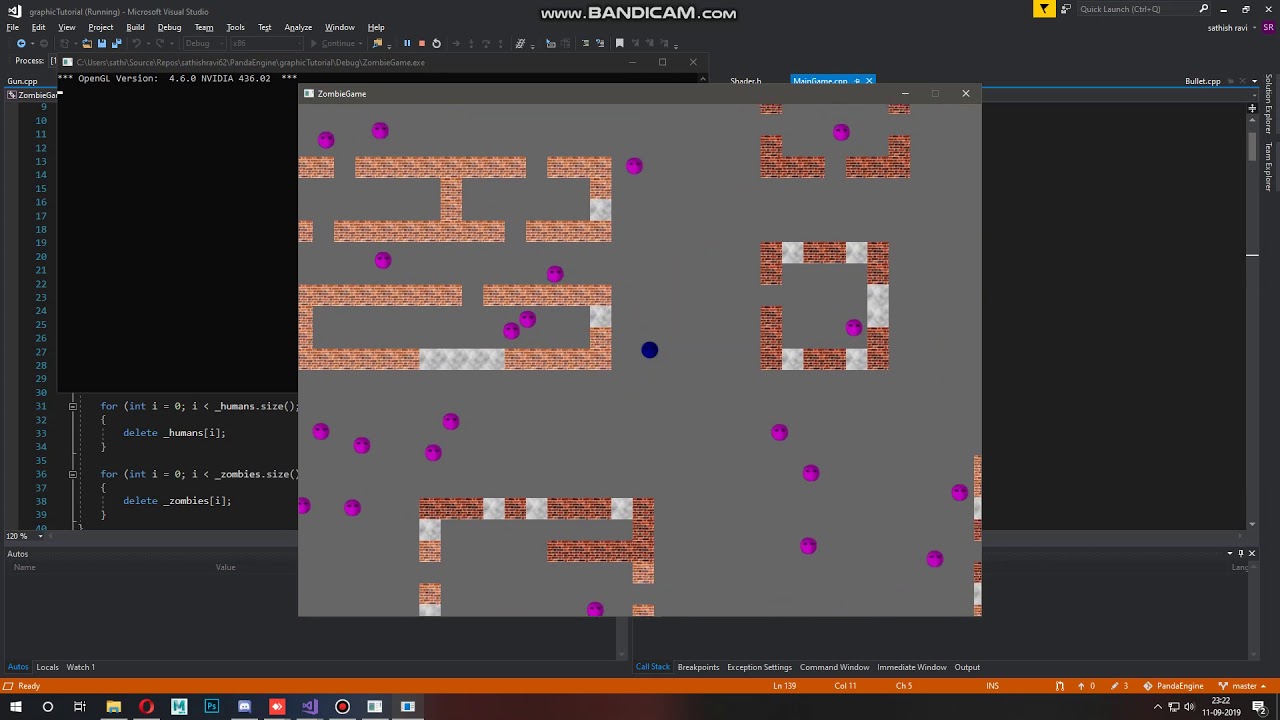
Task: Switch to the Gun.cpp file tab
Action: pos(22,81)
